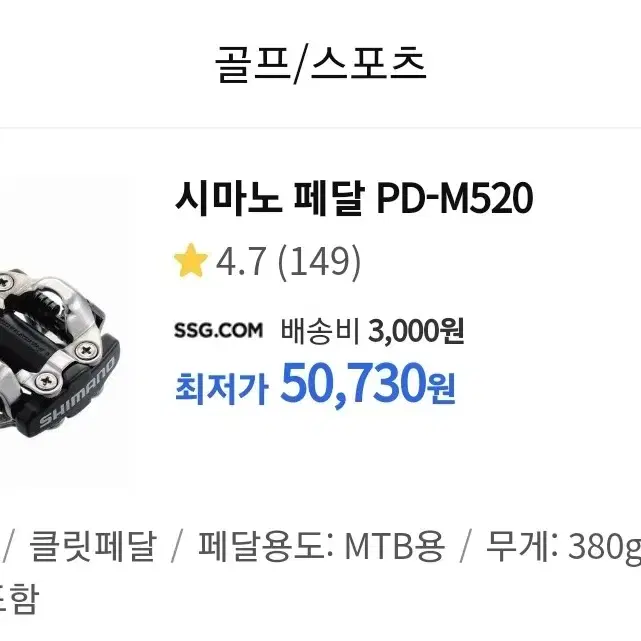Click the SSG.COM seller logo
This screenshot has width=641, height=641.
pos(218,330)
